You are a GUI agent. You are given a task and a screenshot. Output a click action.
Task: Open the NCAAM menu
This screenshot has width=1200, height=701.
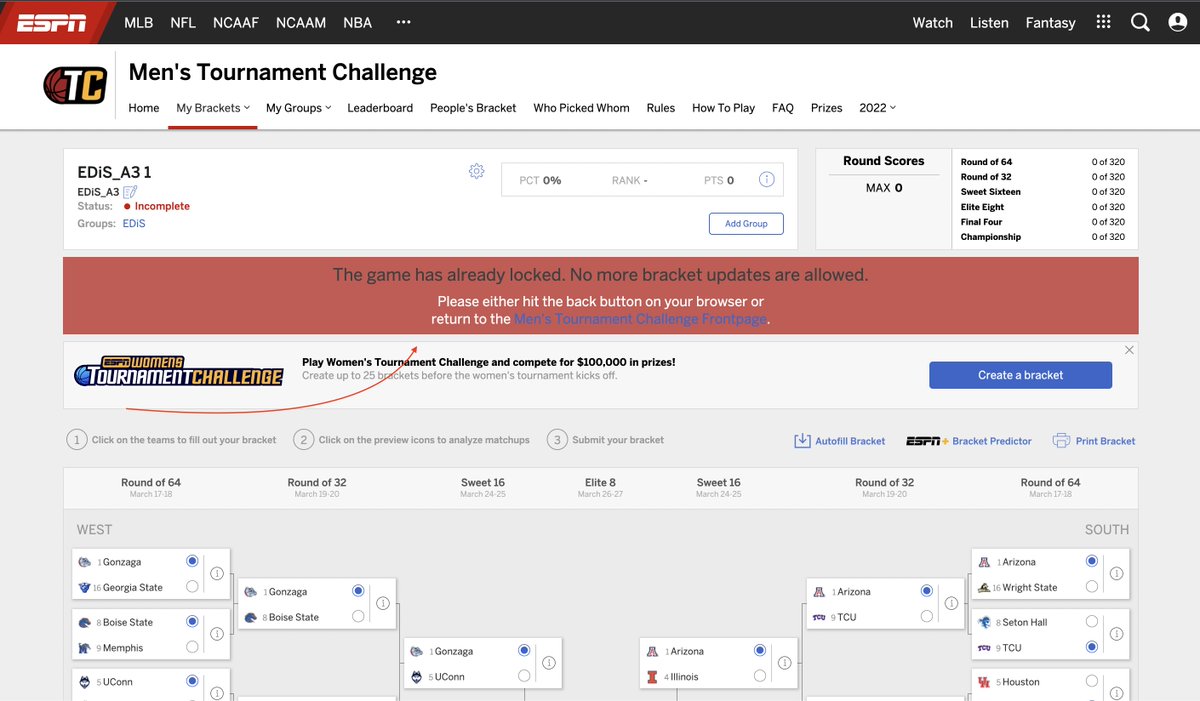tap(301, 22)
